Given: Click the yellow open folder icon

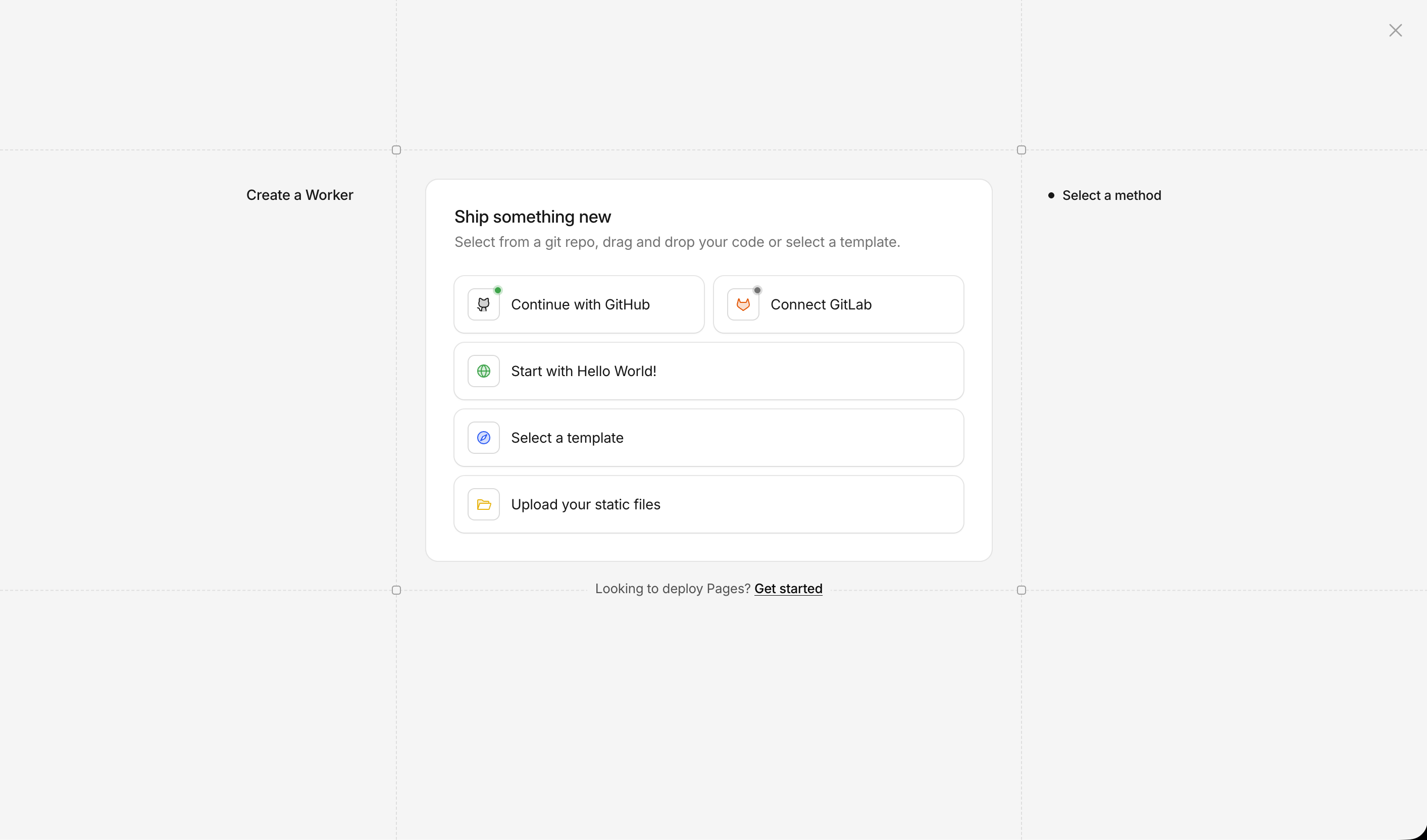Looking at the screenshot, I should point(483,504).
